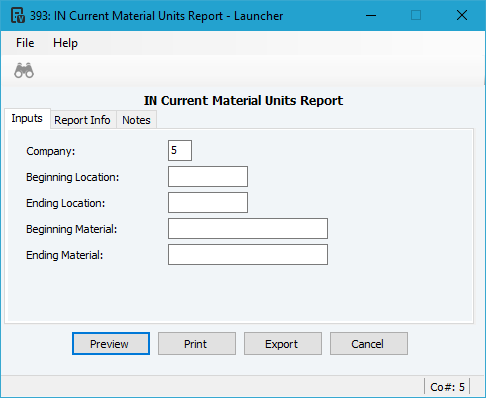Click the 'Ending Location:' label
The width and height of the screenshot is (486, 398).
pos(66,203)
